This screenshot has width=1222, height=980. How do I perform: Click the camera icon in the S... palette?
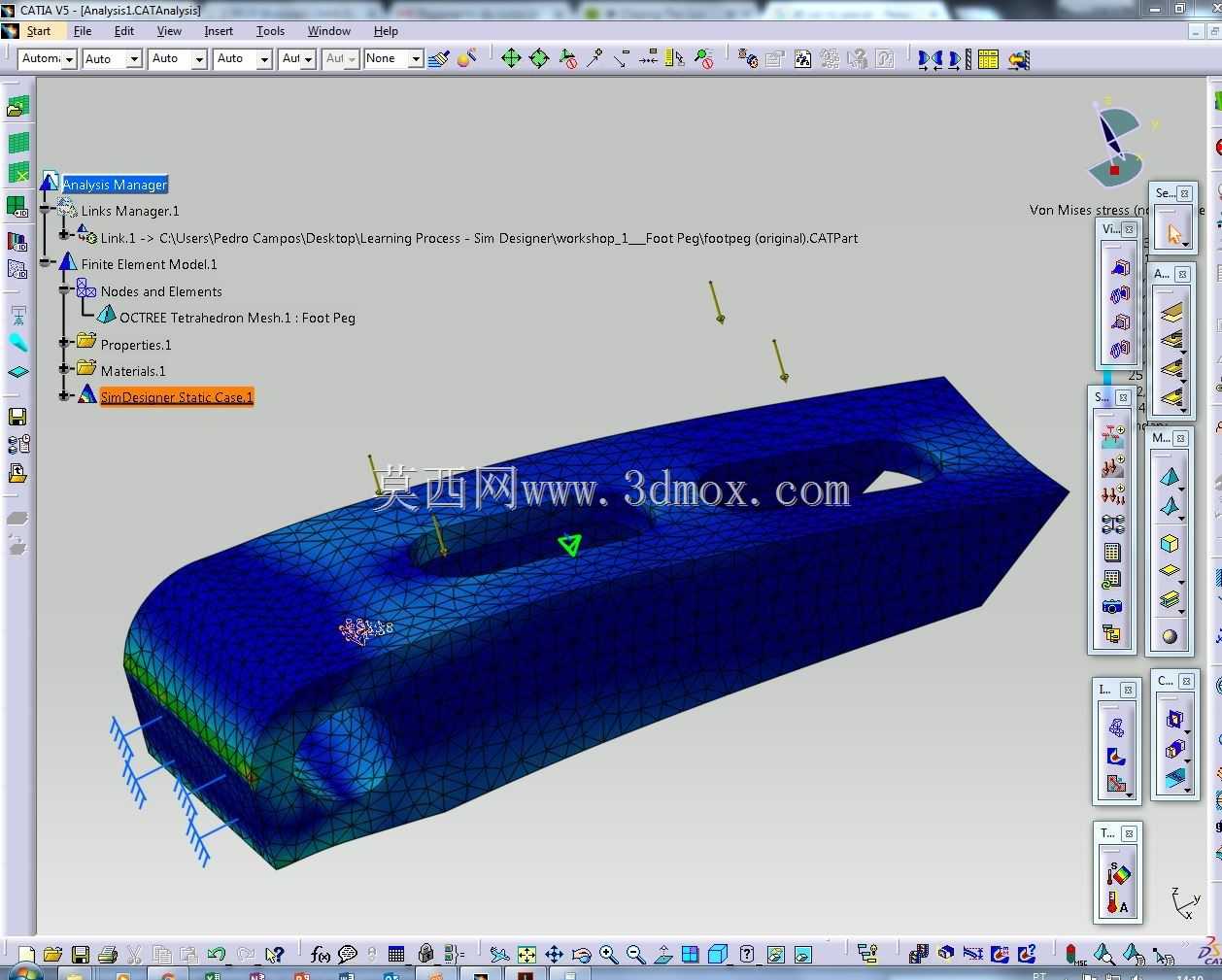click(x=1112, y=606)
